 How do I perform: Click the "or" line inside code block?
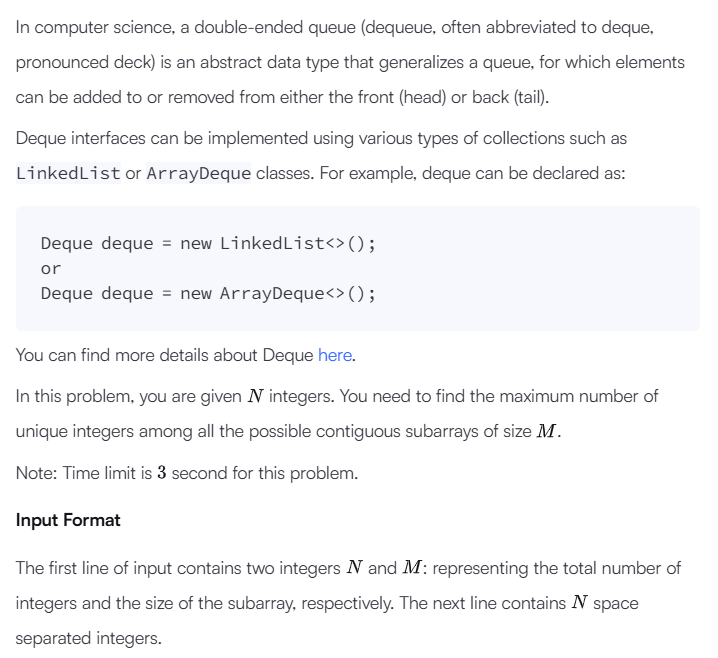[51, 269]
